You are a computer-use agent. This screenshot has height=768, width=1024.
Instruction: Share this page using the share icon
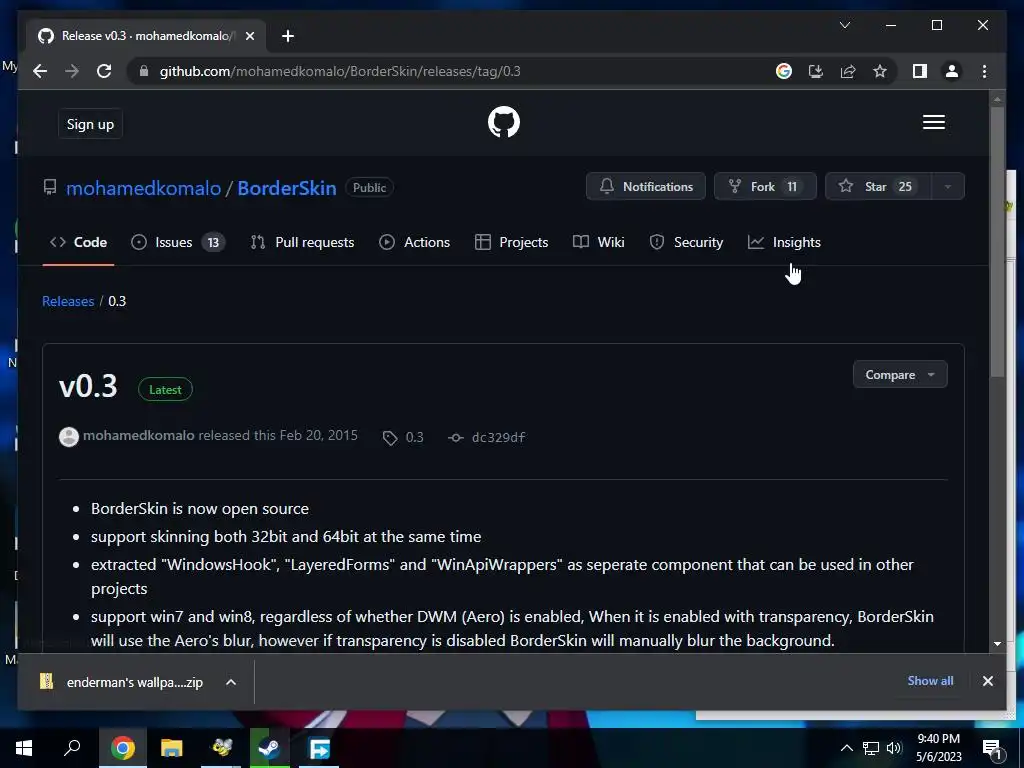848,71
